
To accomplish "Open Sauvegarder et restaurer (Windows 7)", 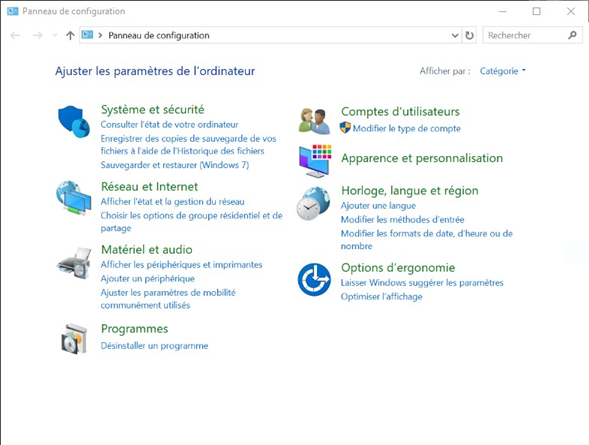I will [175, 165].
